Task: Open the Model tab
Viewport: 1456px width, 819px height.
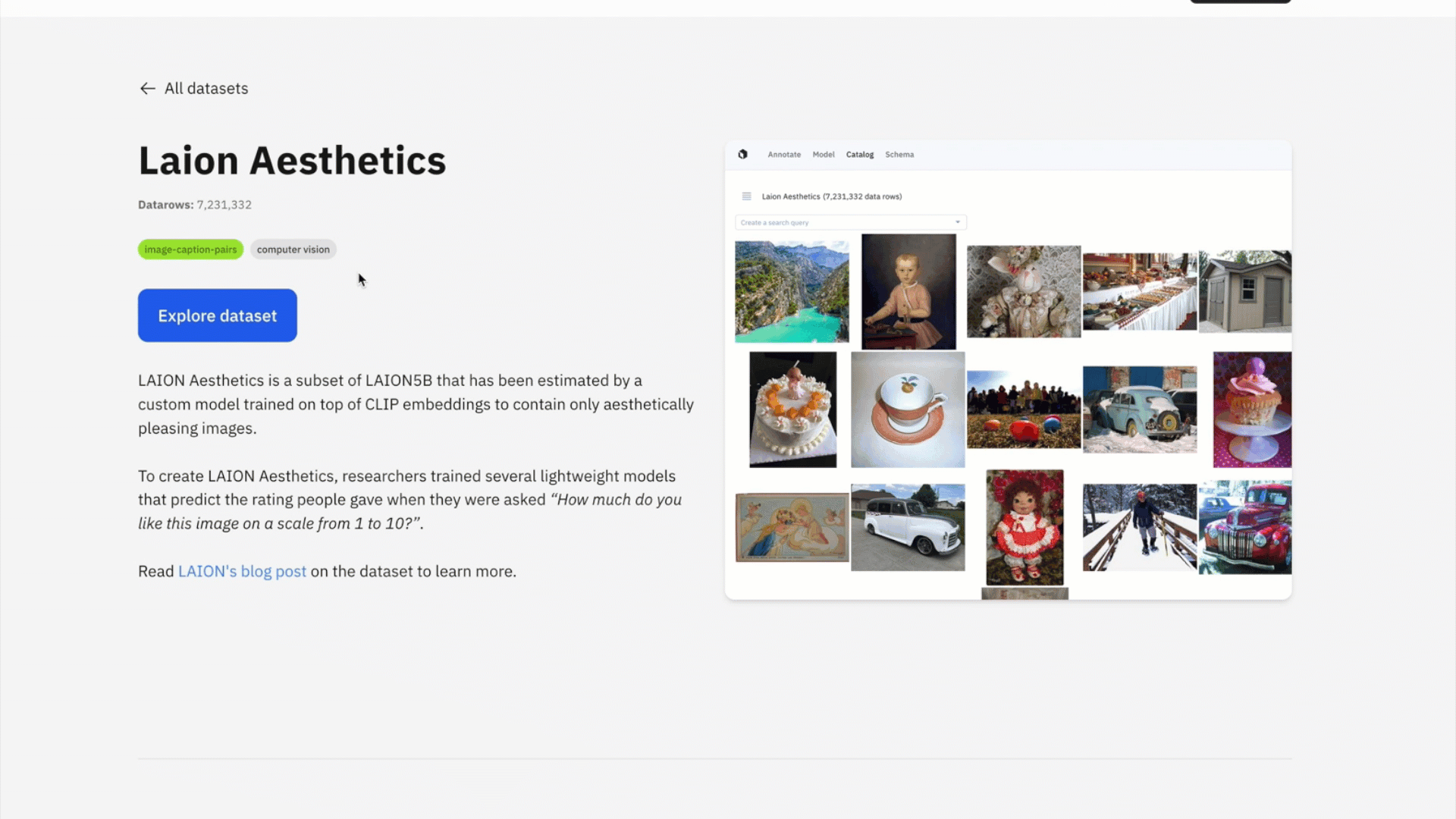Action: tap(824, 155)
